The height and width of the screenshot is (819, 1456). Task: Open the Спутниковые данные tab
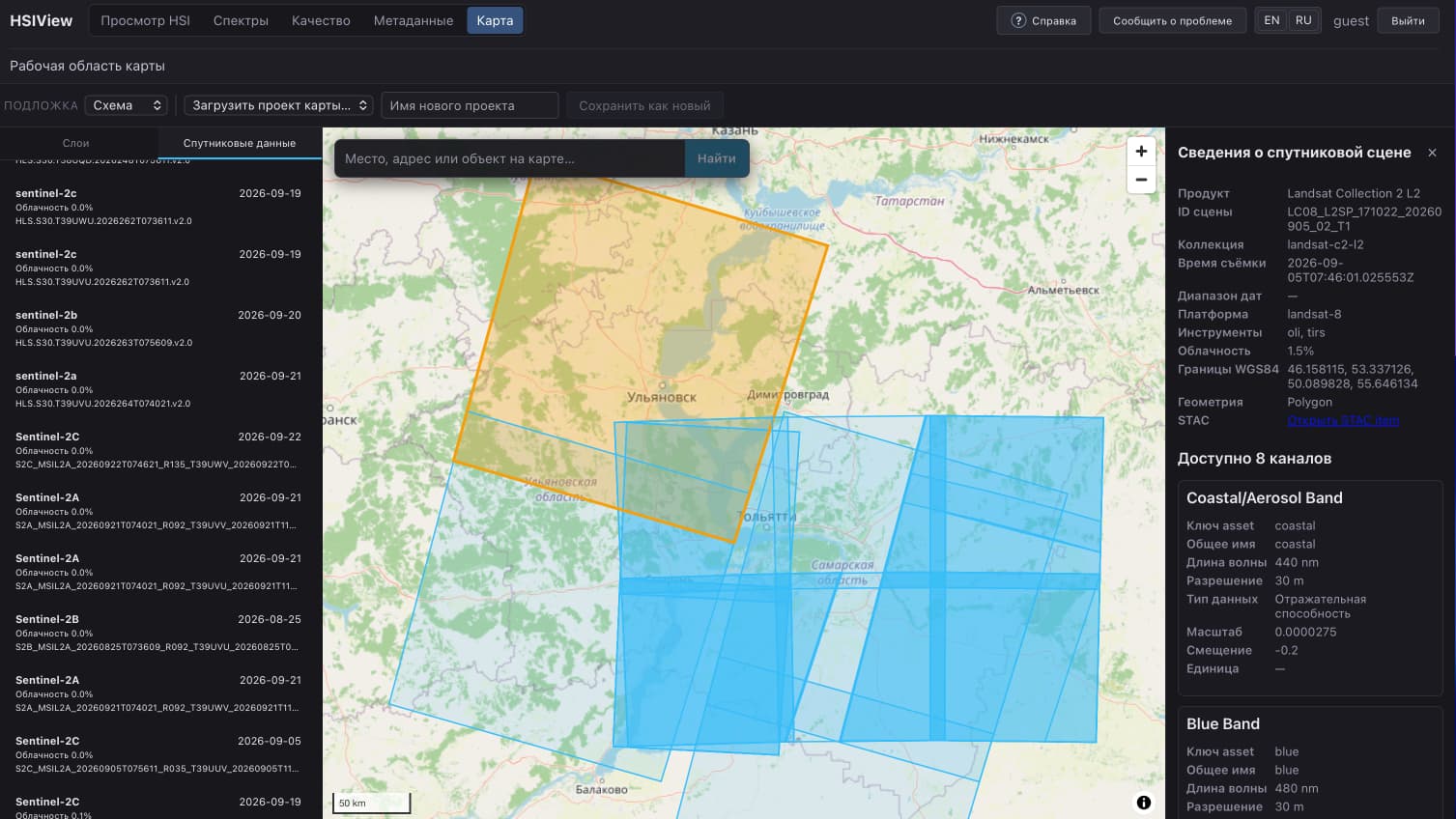coord(240,143)
